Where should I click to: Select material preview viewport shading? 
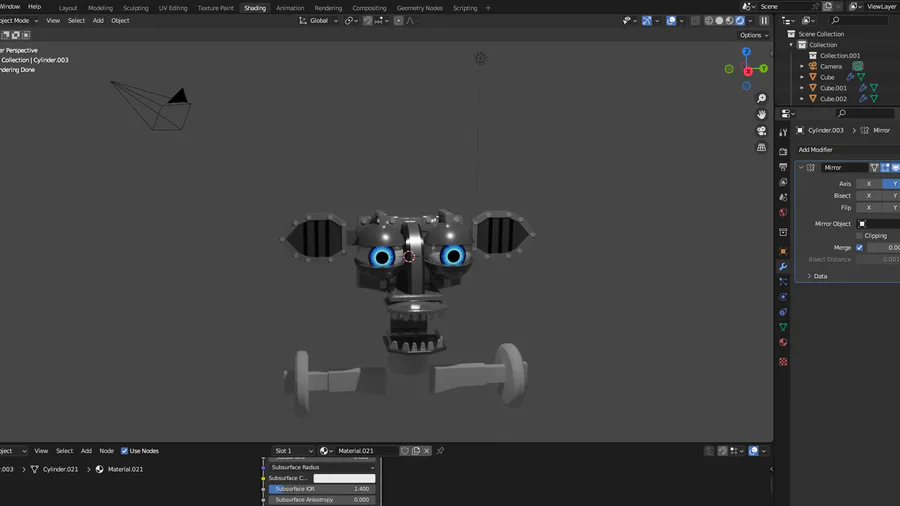point(730,21)
